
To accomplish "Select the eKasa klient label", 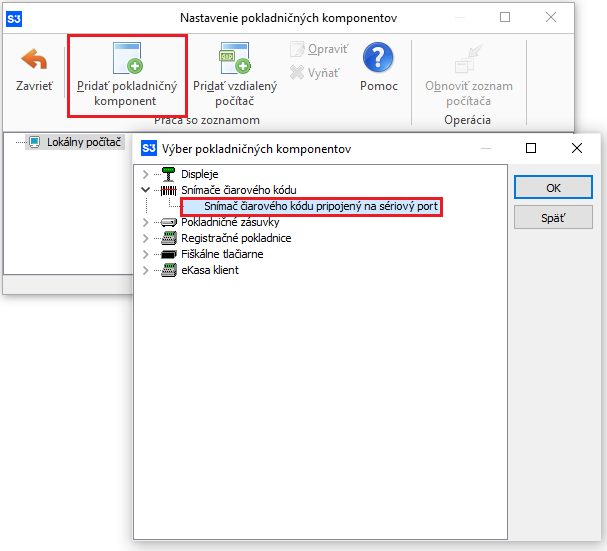I will click(210, 270).
